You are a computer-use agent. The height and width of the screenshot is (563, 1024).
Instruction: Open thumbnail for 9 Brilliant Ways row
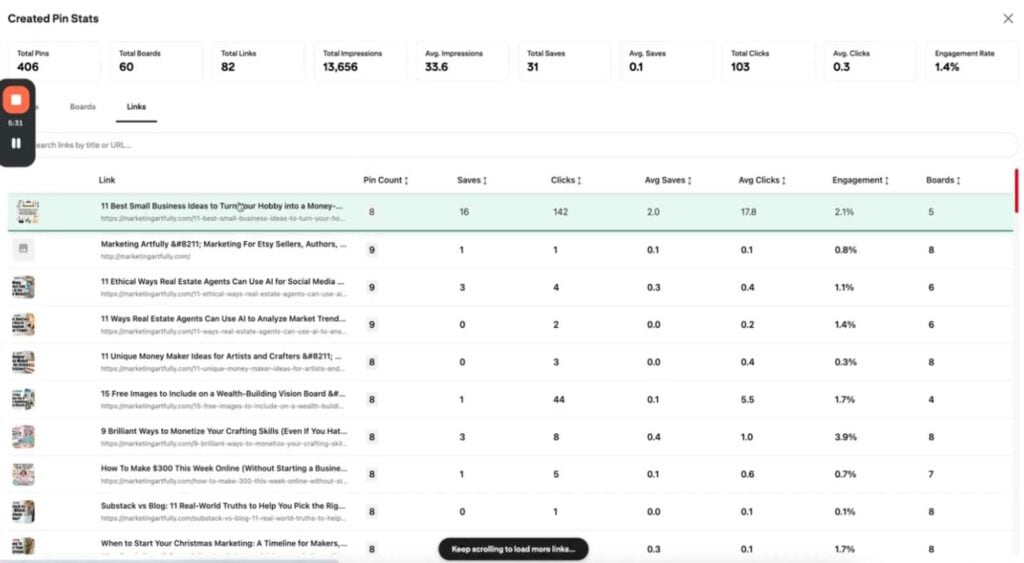pos(24,437)
